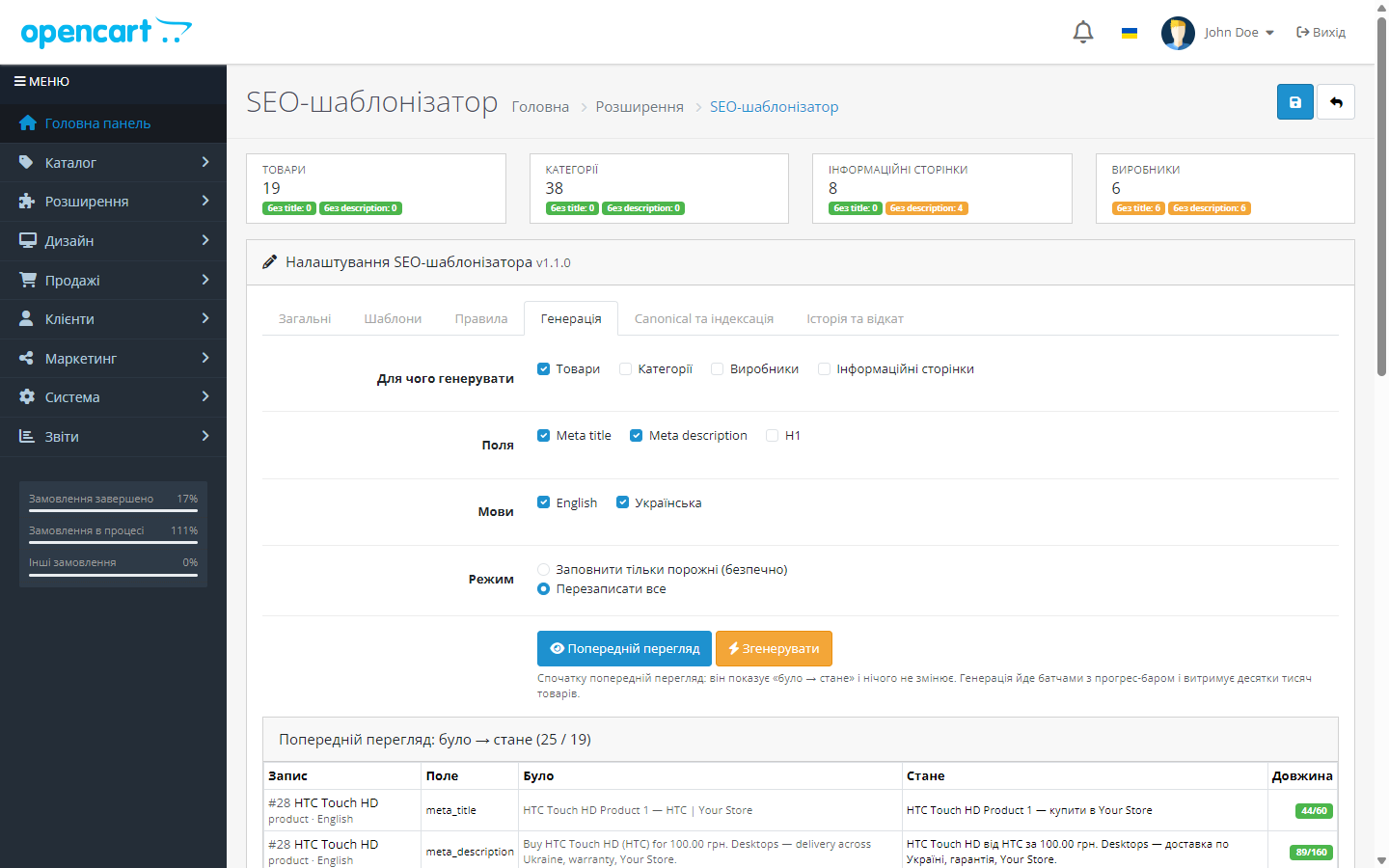Viewport: 1389px width, 868px height.
Task: Click the 44/60 length badge
Action: point(1314,811)
